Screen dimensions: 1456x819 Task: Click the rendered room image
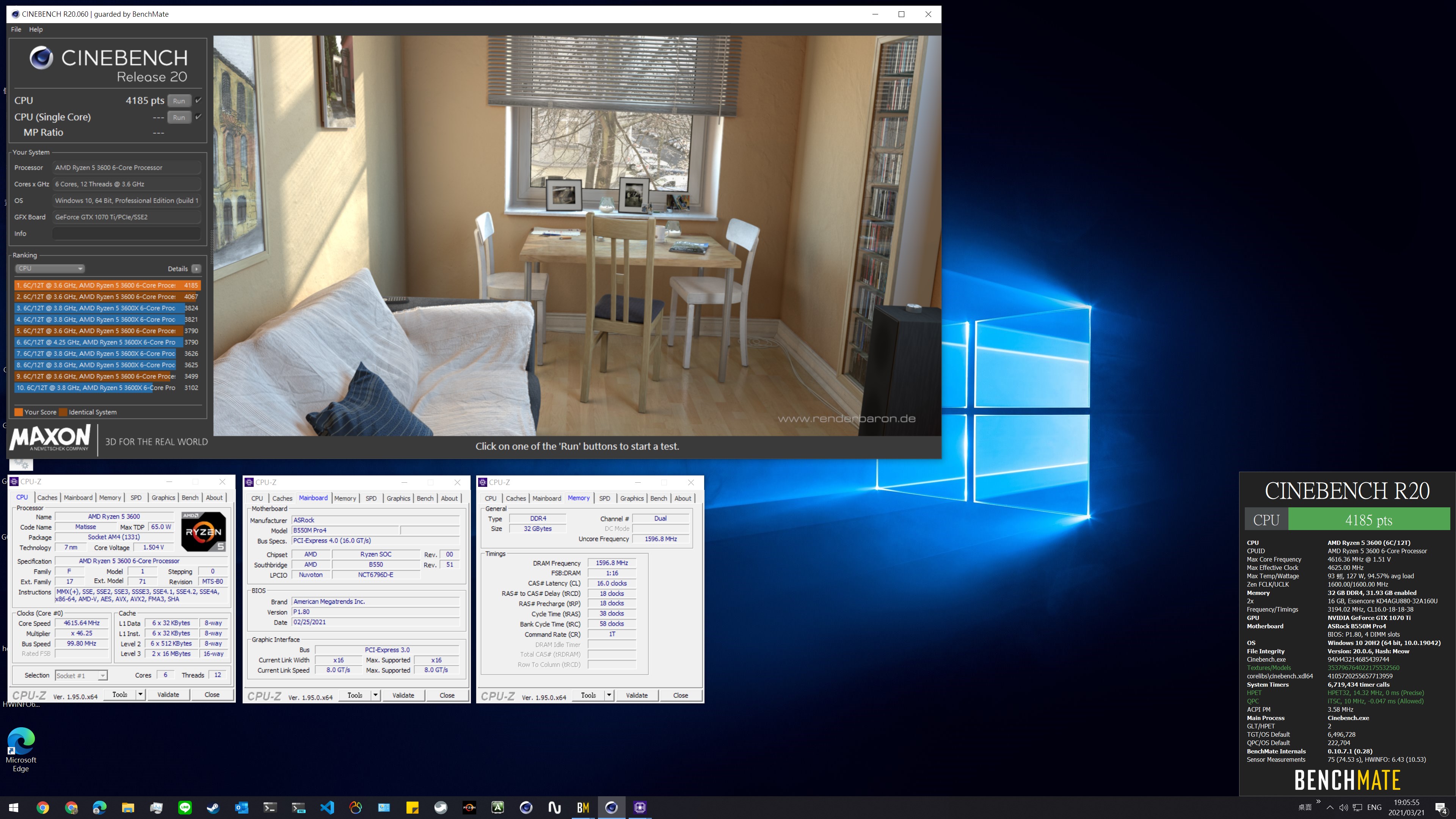click(577, 236)
